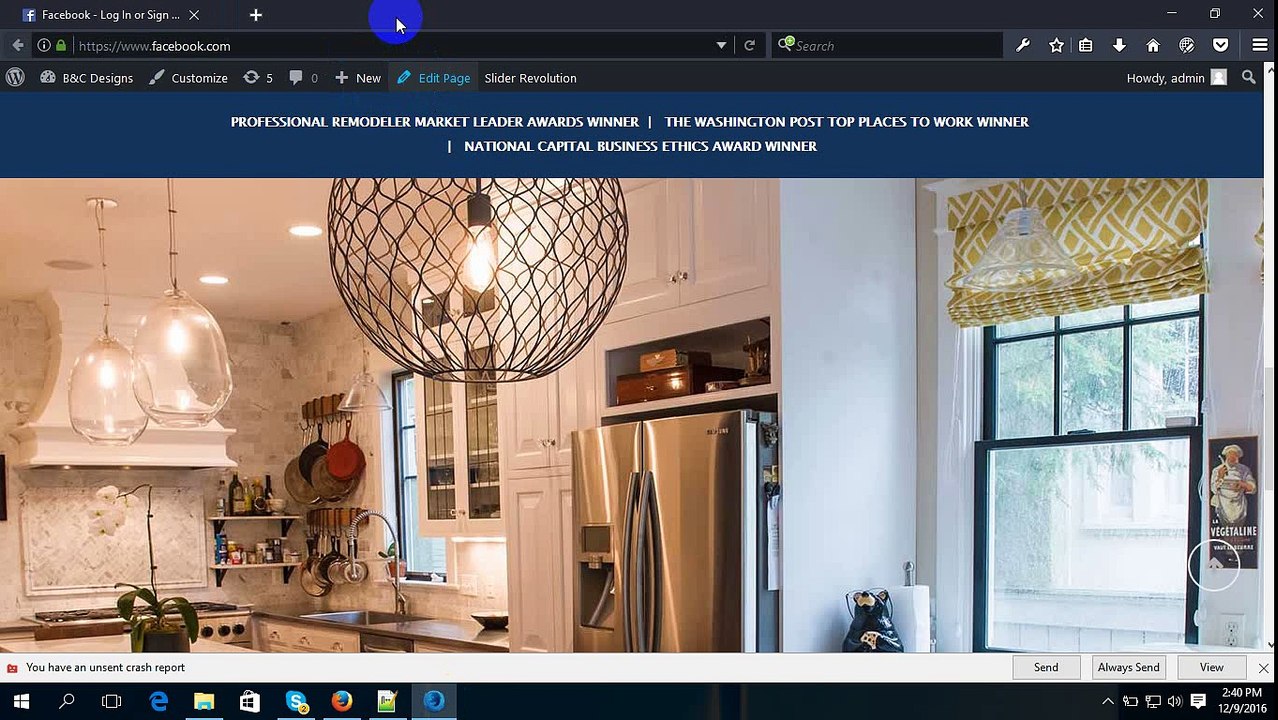The width and height of the screenshot is (1278, 720).
Task: Launch Microsoft Edge from taskbar
Action: [x=158, y=701]
